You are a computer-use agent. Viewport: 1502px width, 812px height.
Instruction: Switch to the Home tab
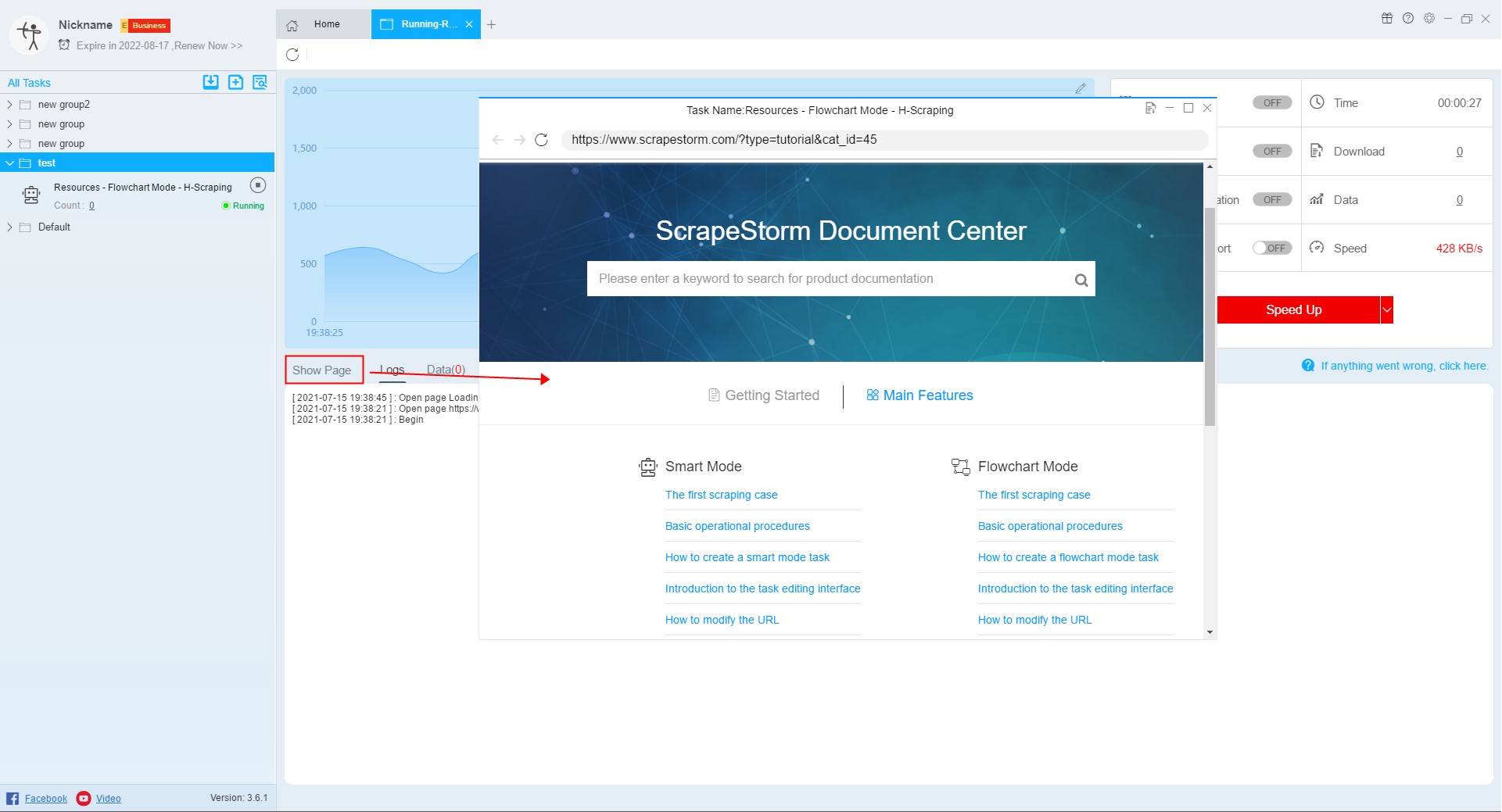[x=324, y=24]
